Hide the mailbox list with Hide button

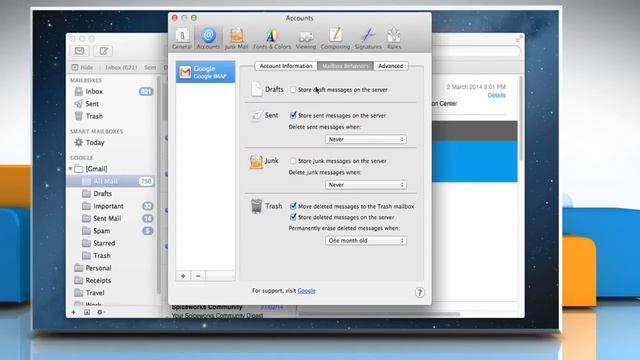click(82, 67)
